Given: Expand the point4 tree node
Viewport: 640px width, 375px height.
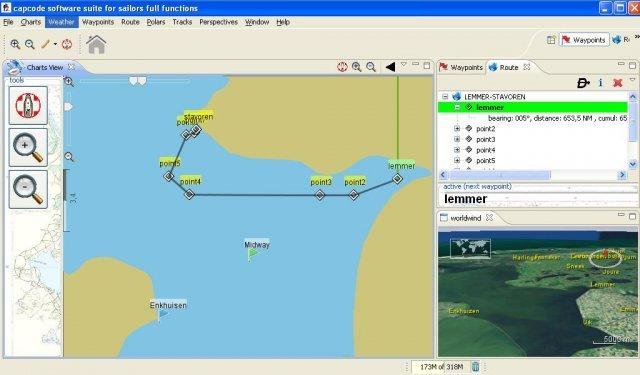Looking at the screenshot, I should (x=457, y=150).
